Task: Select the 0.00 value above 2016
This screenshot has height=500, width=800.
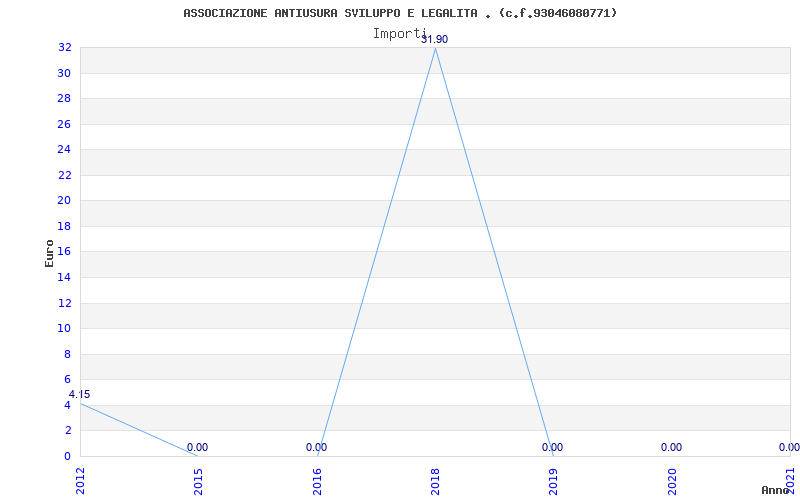Action: (316, 447)
